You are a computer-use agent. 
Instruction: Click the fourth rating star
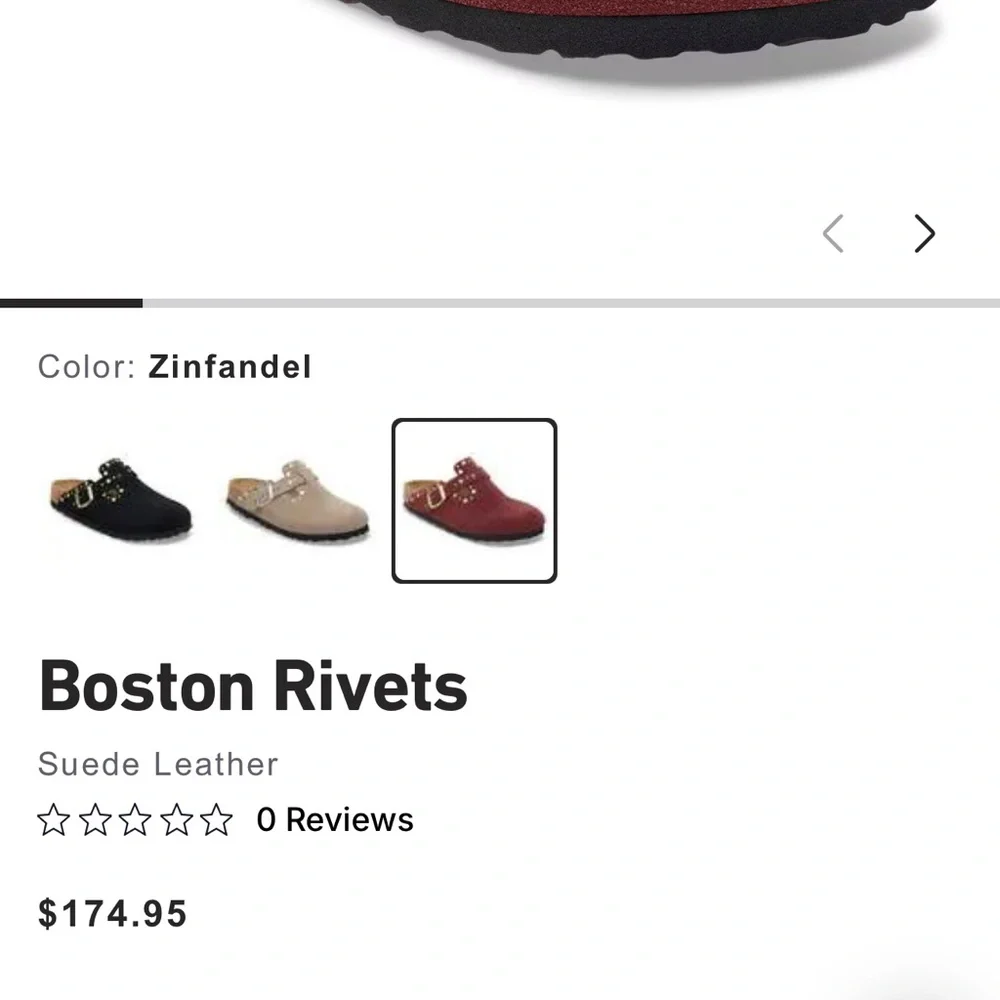click(177, 820)
